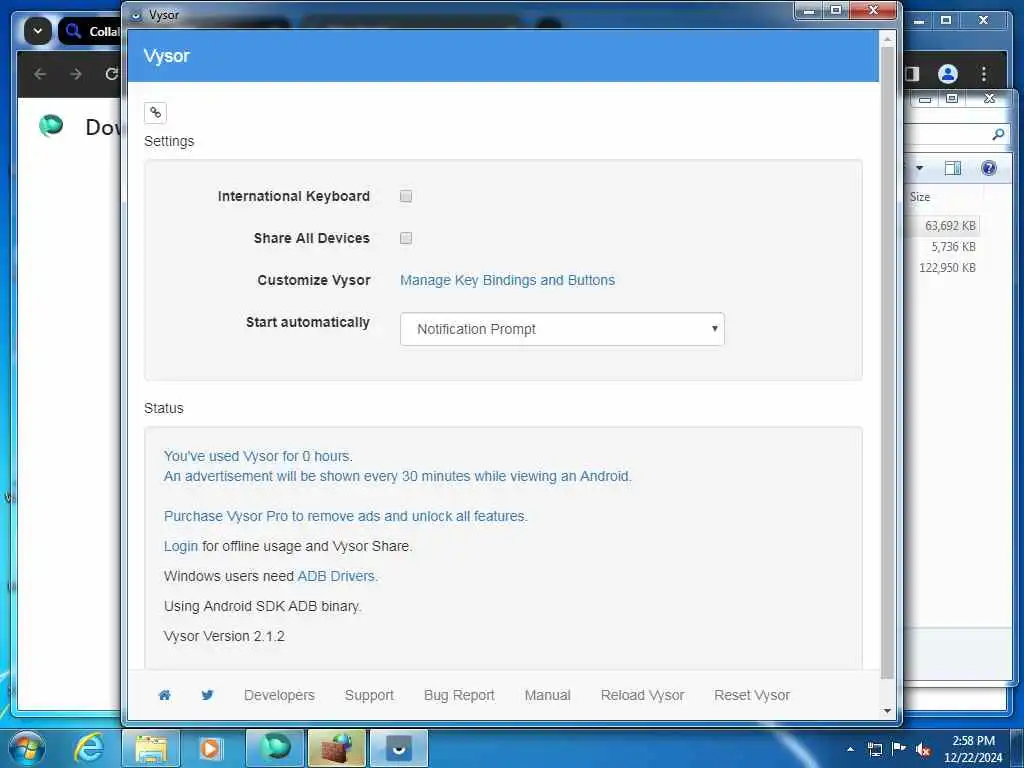Switch to the green browser taskbar icon
This screenshot has width=1024, height=768.
(275, 748)
